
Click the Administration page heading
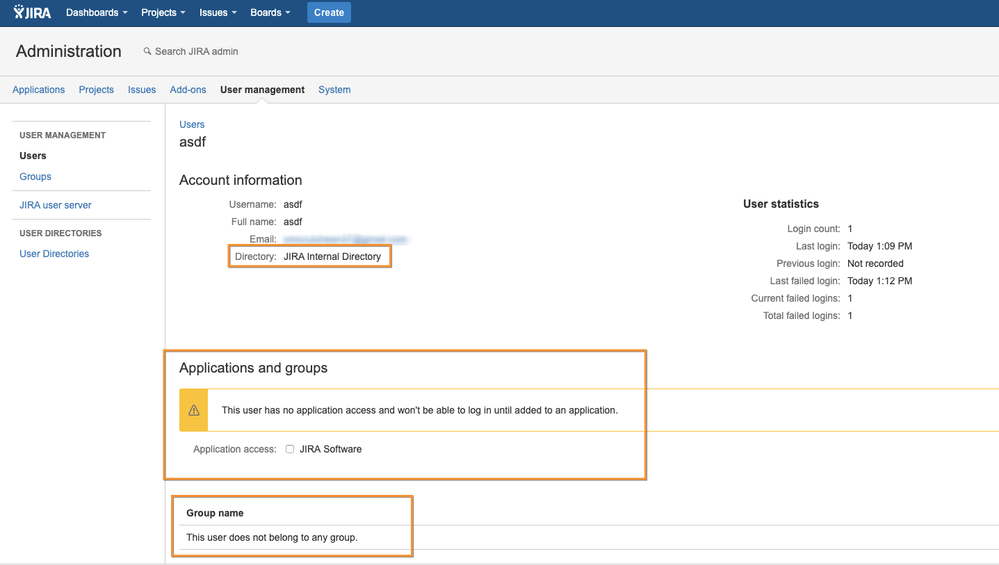coord(68,51)
